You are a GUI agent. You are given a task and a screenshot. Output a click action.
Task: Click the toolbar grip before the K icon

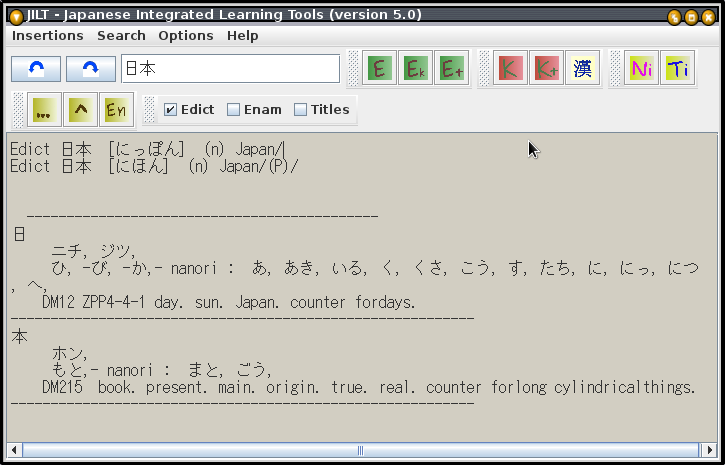(484, 68)
